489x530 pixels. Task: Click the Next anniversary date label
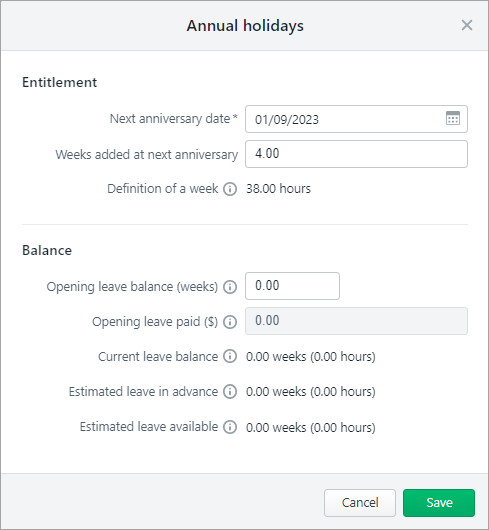(173, 119)
